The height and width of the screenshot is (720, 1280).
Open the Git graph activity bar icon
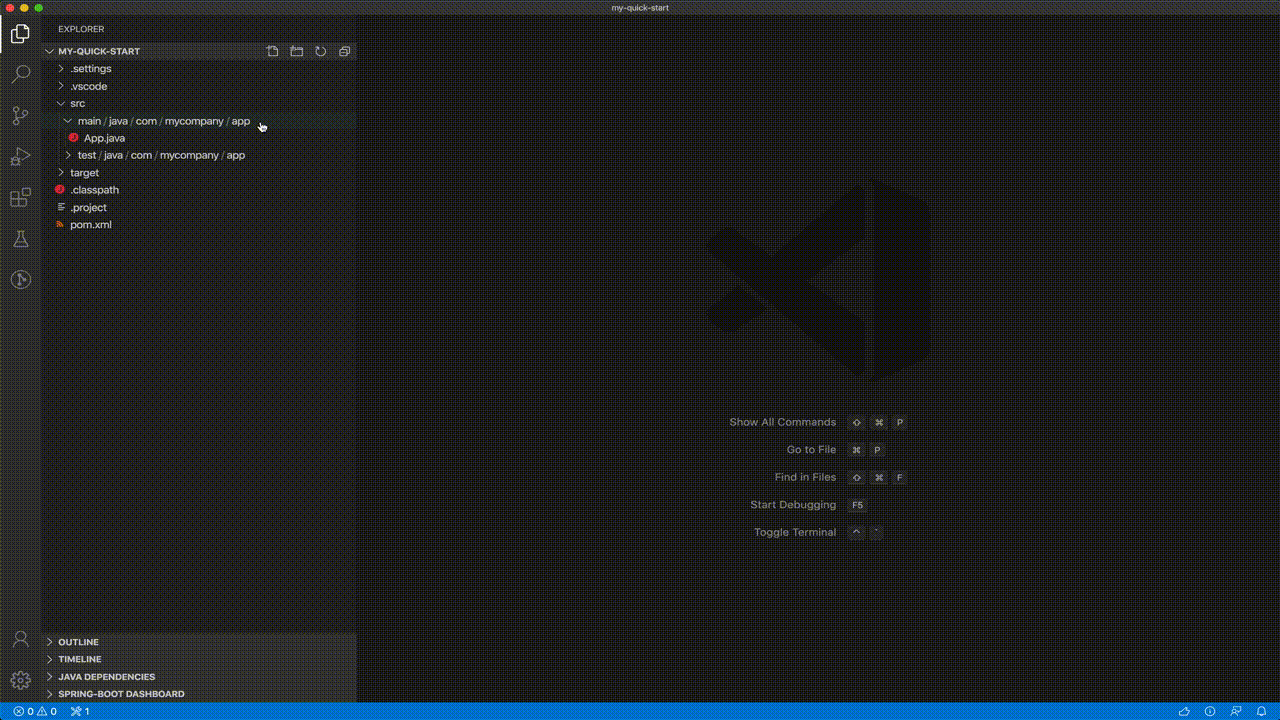click(20, 280)
